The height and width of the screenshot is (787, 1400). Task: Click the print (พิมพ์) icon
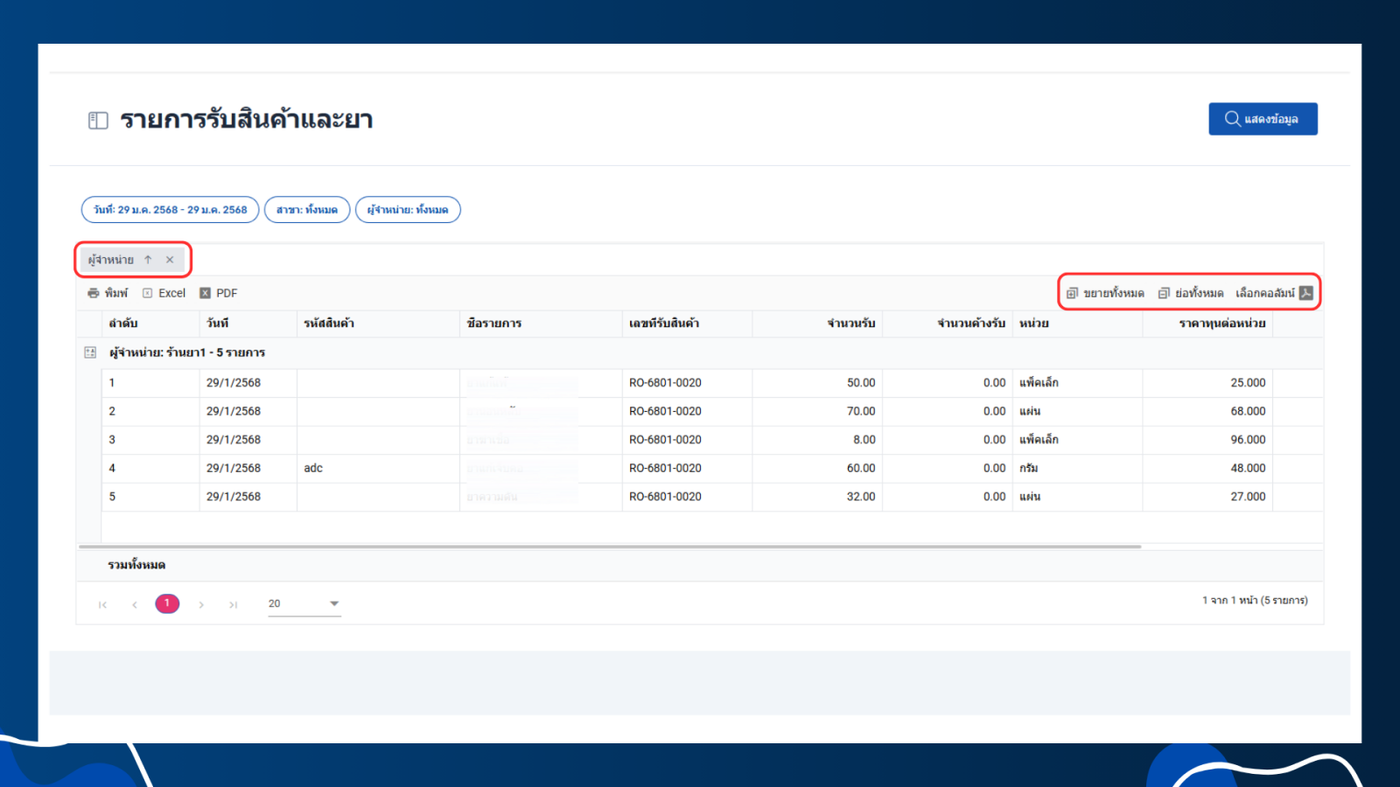coord(94,293)
